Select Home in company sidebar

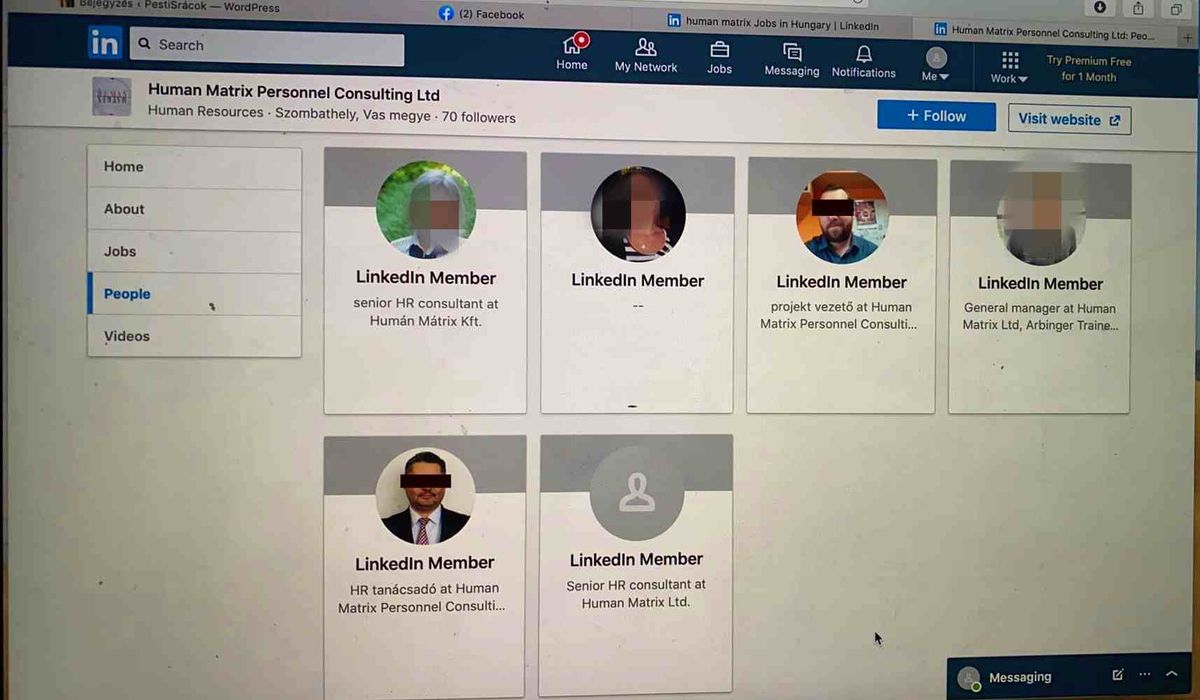pyautogui.click(x=194, y=167)
